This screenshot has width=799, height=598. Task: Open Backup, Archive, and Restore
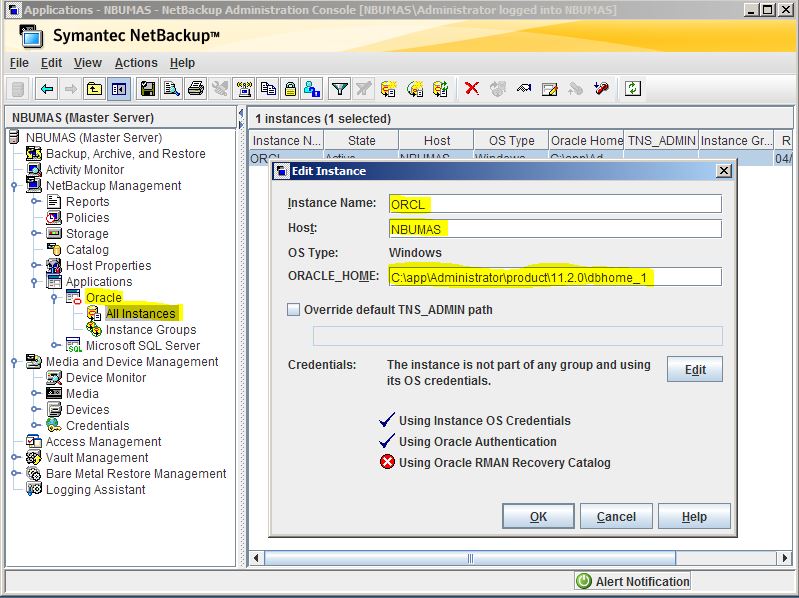point(125,154)
